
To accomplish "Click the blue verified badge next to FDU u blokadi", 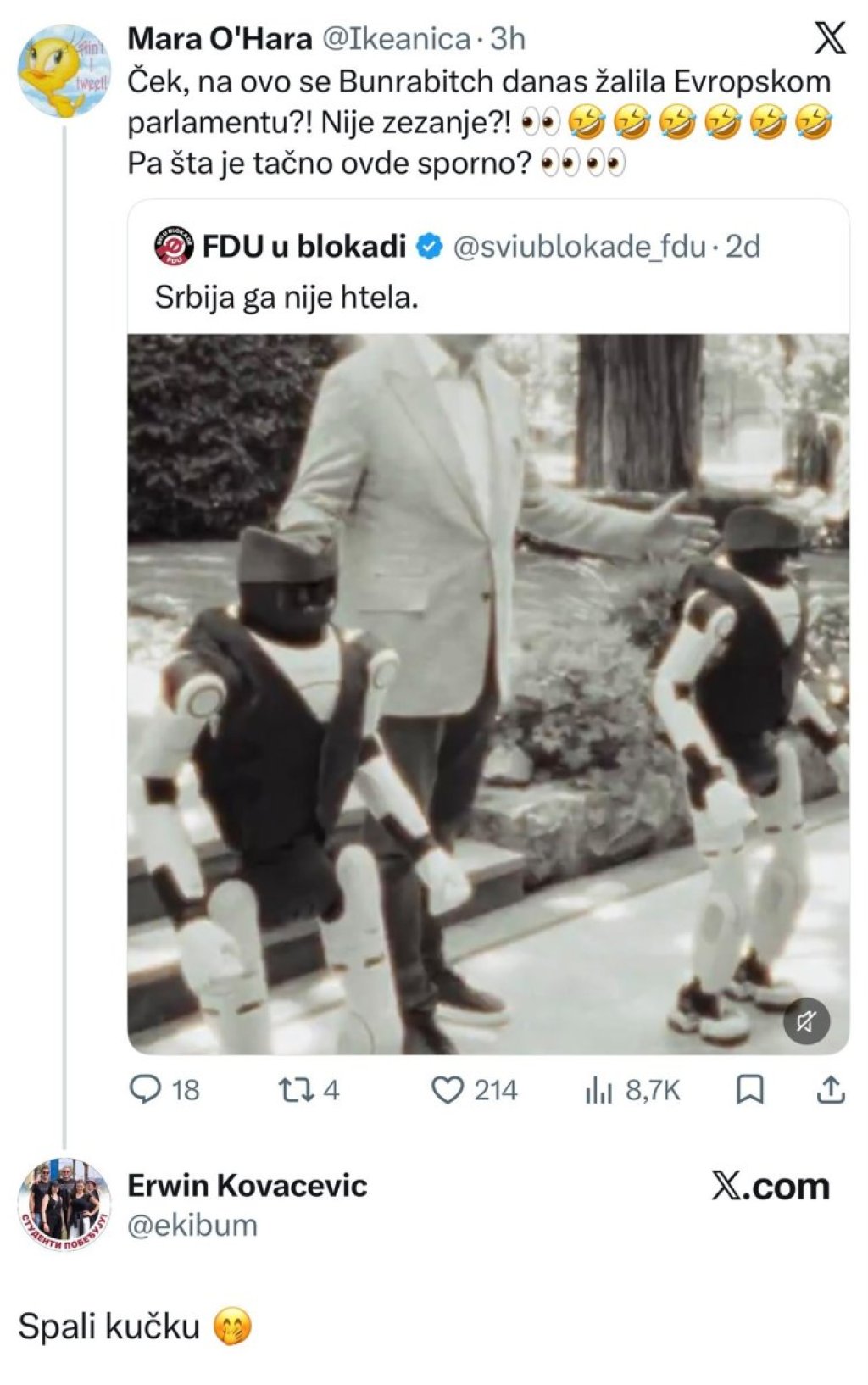I will [431, 247].
